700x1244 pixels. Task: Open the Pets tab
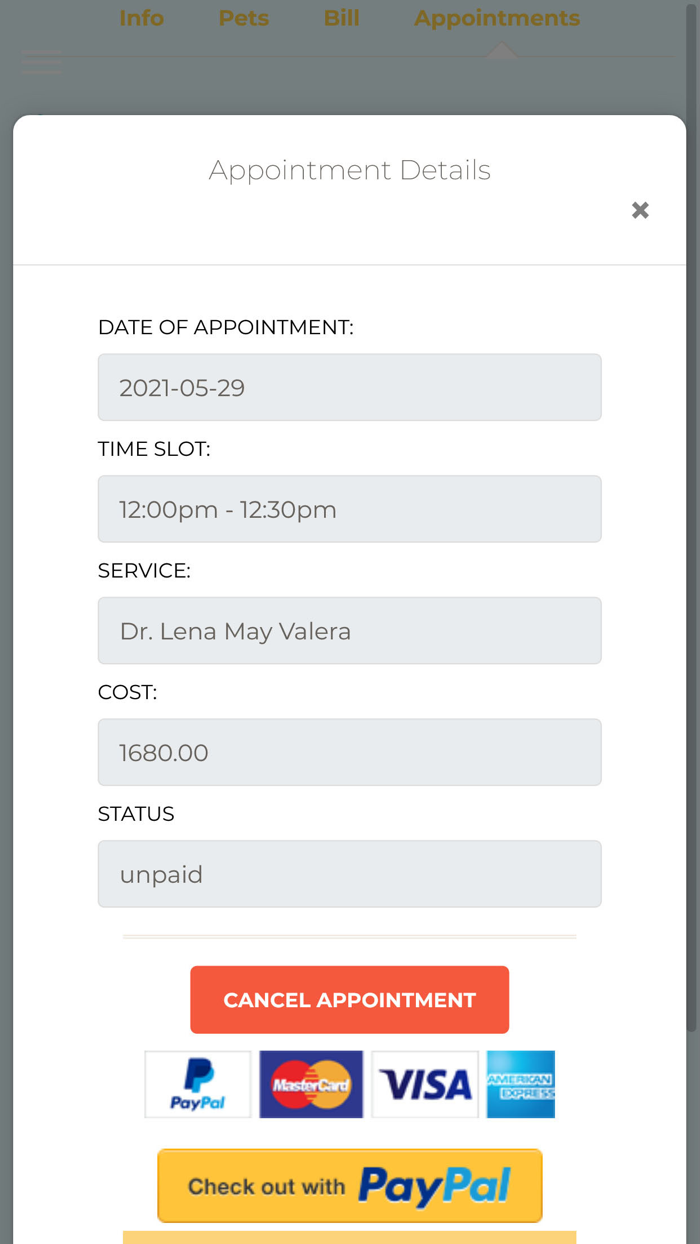click(x=243, y=17)
